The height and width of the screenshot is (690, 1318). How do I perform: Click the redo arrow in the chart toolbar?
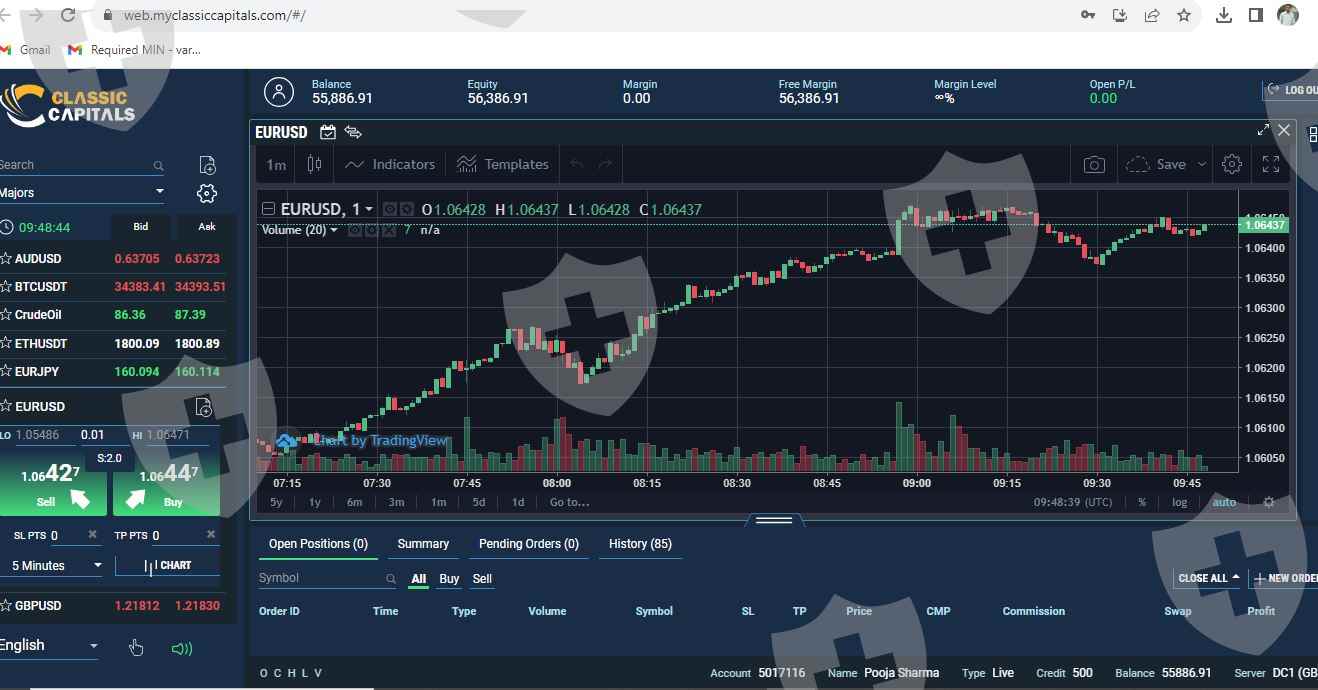pos(604,164)
